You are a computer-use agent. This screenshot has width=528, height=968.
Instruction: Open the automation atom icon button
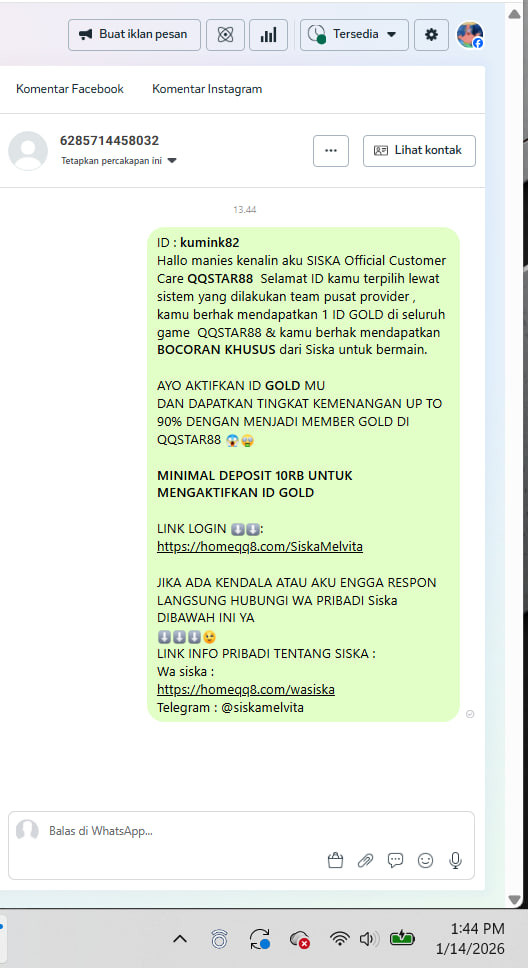click(225, 35)
